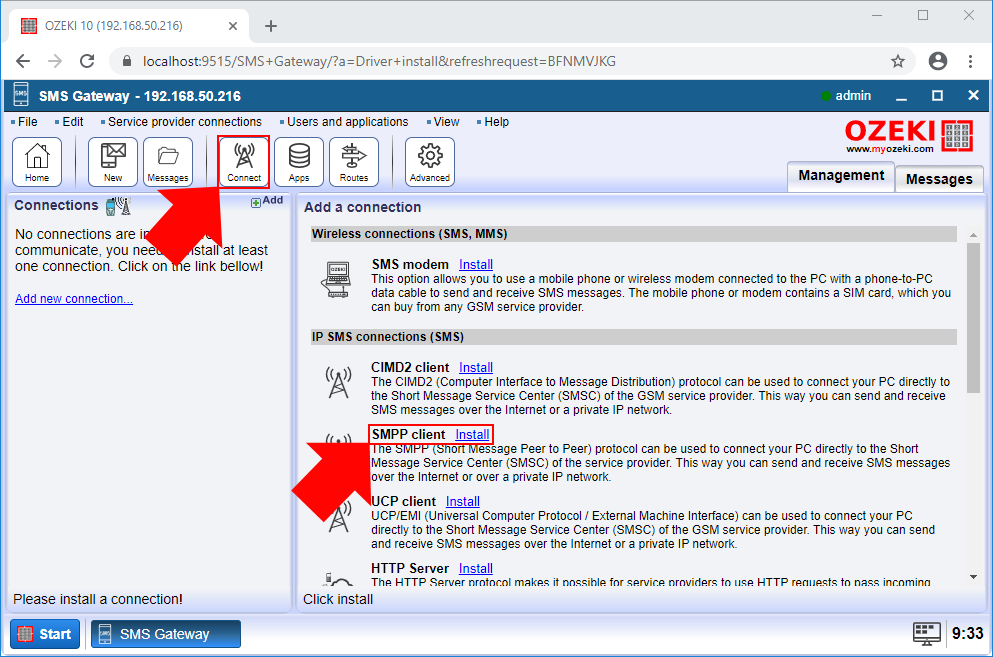993x657 pixels.
Task: Install the SMPP client
Action: point(472,434)
